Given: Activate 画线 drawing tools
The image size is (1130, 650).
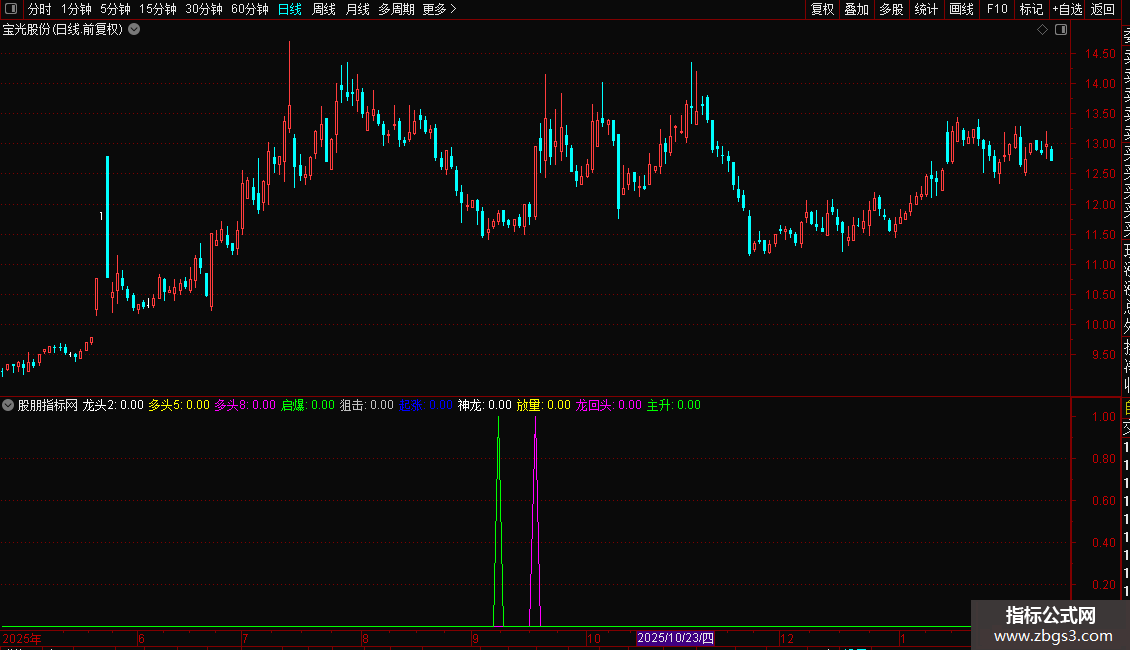Looking at the screenshot, I should [961, 9].
